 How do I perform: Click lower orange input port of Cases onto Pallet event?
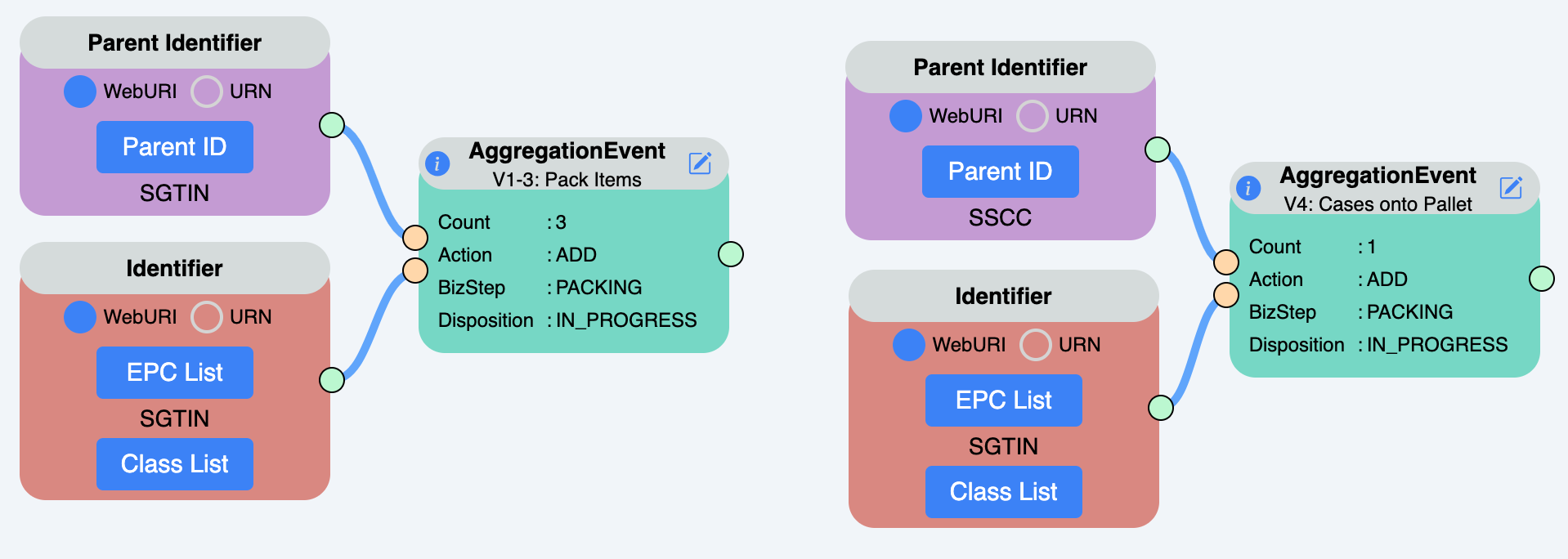pos(1226,294)
